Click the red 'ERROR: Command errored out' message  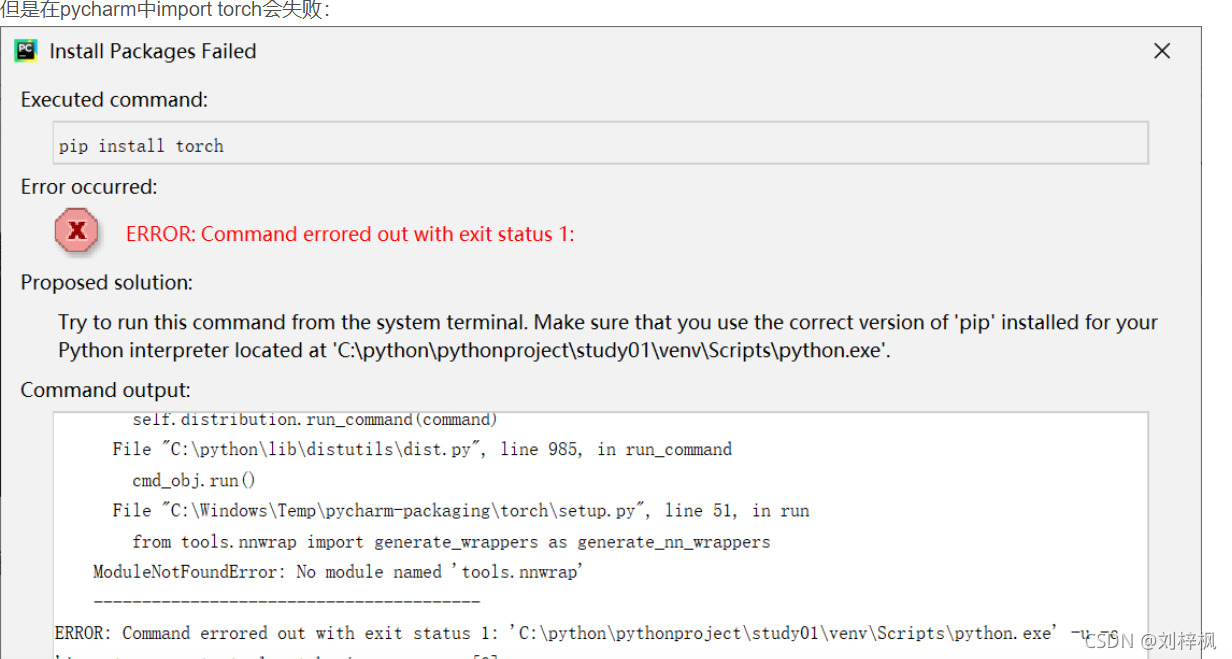350,234
